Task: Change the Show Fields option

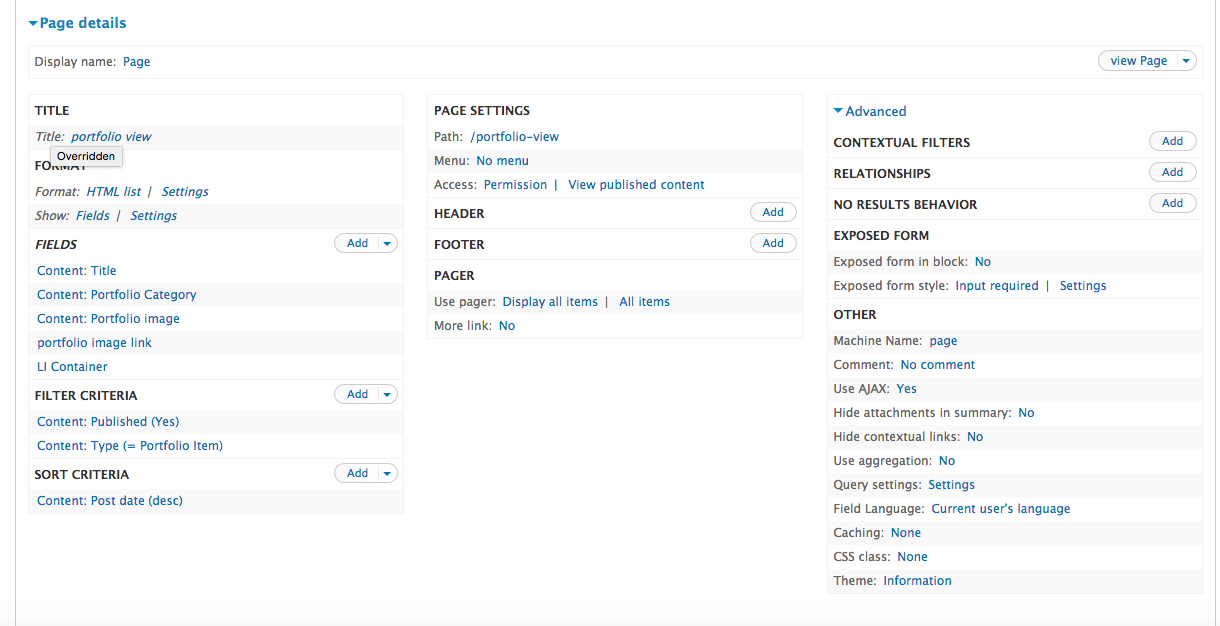Action: (93, 216)
